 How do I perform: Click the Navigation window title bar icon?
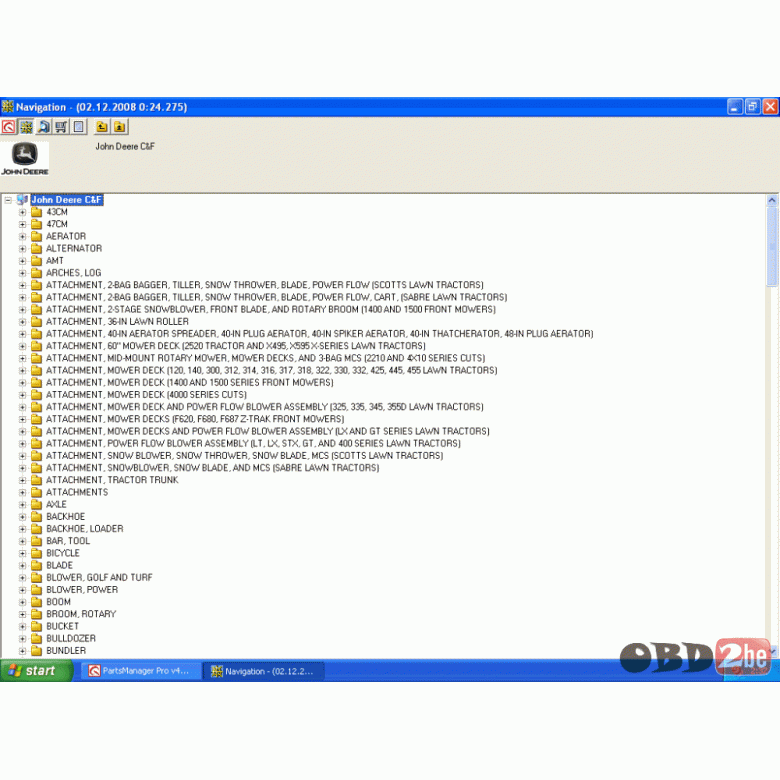(x=7, y=106)
